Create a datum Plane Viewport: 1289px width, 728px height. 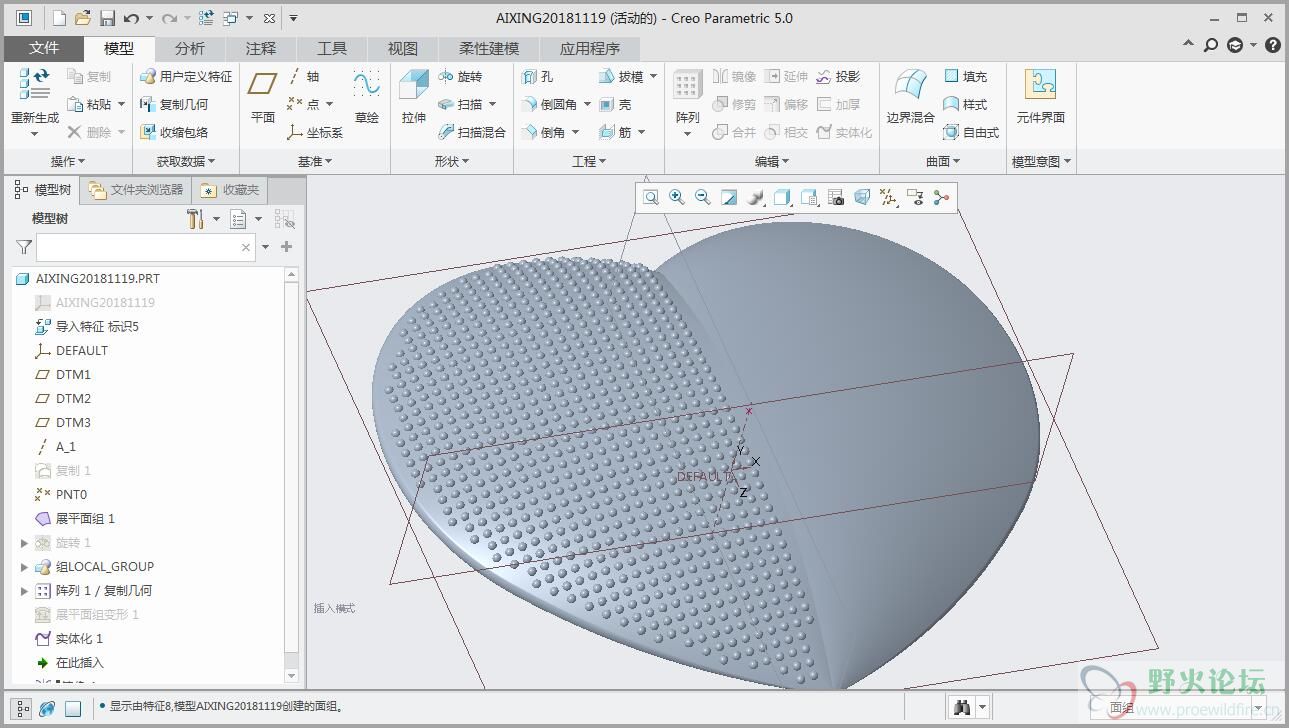click(x=263, y=98)
